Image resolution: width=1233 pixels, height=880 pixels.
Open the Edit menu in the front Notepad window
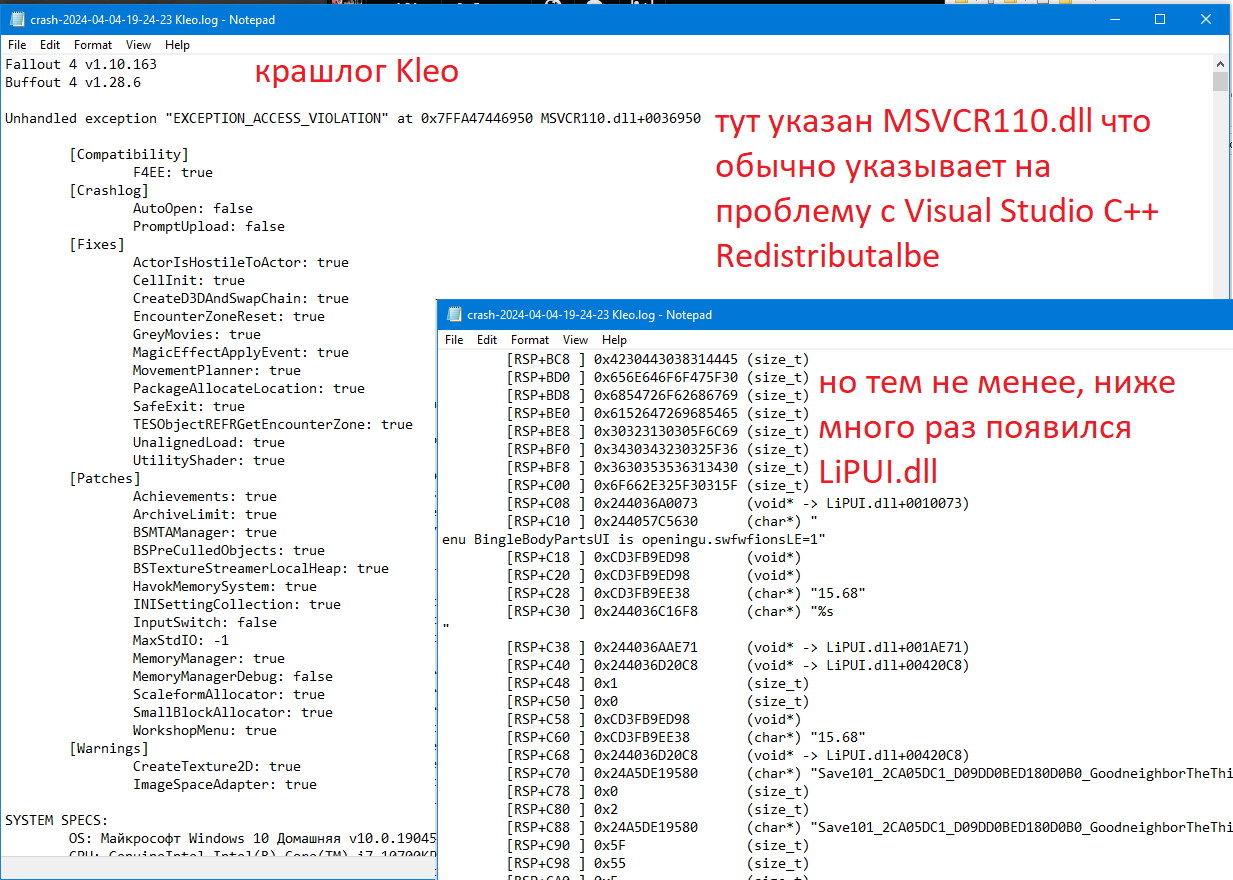point(487,340)
